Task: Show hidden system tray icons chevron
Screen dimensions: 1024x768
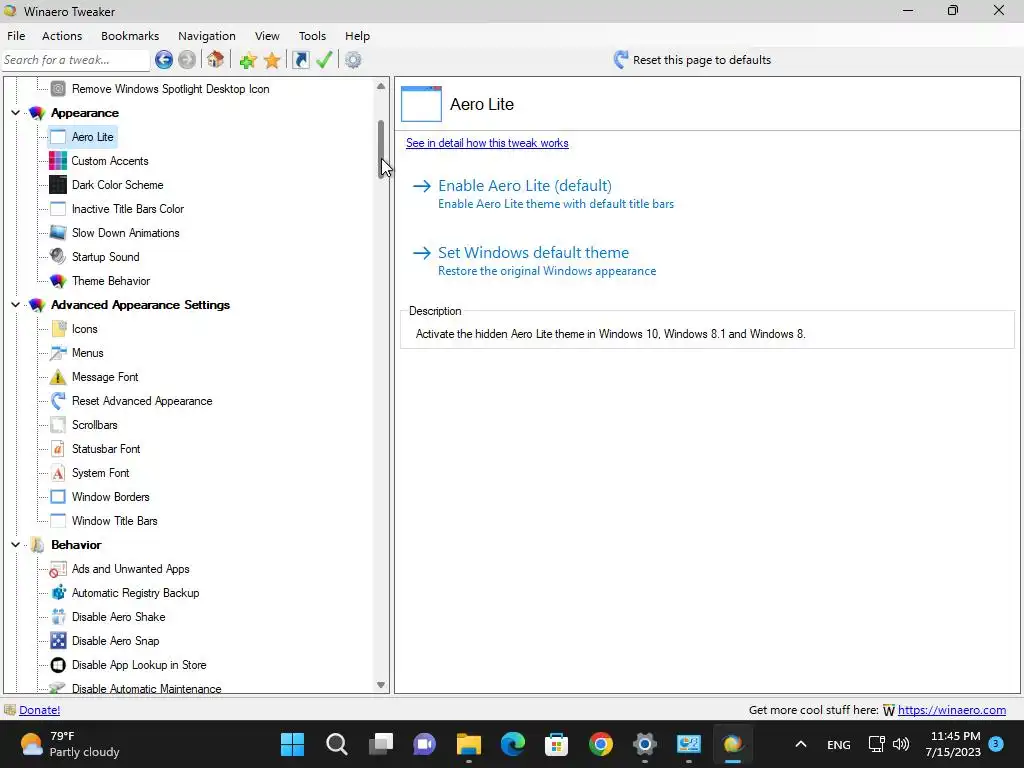Action: (x=801, y=744)
